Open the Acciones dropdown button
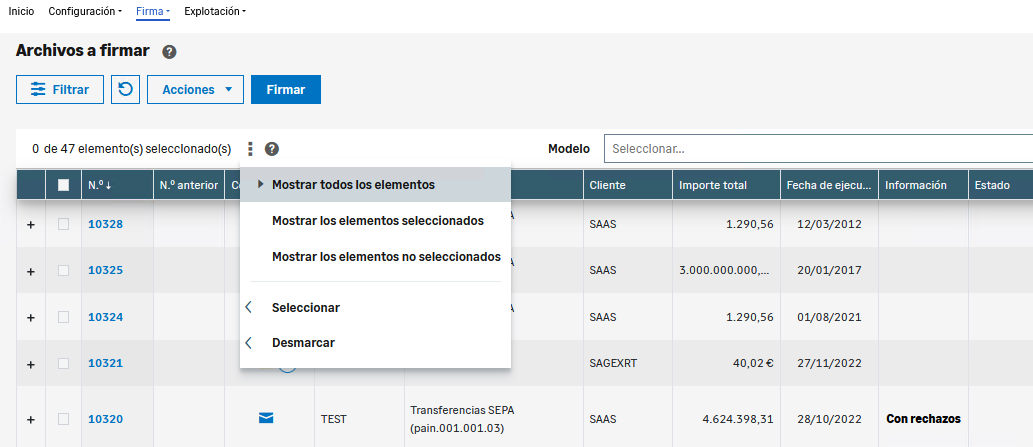 coord(196,89)
